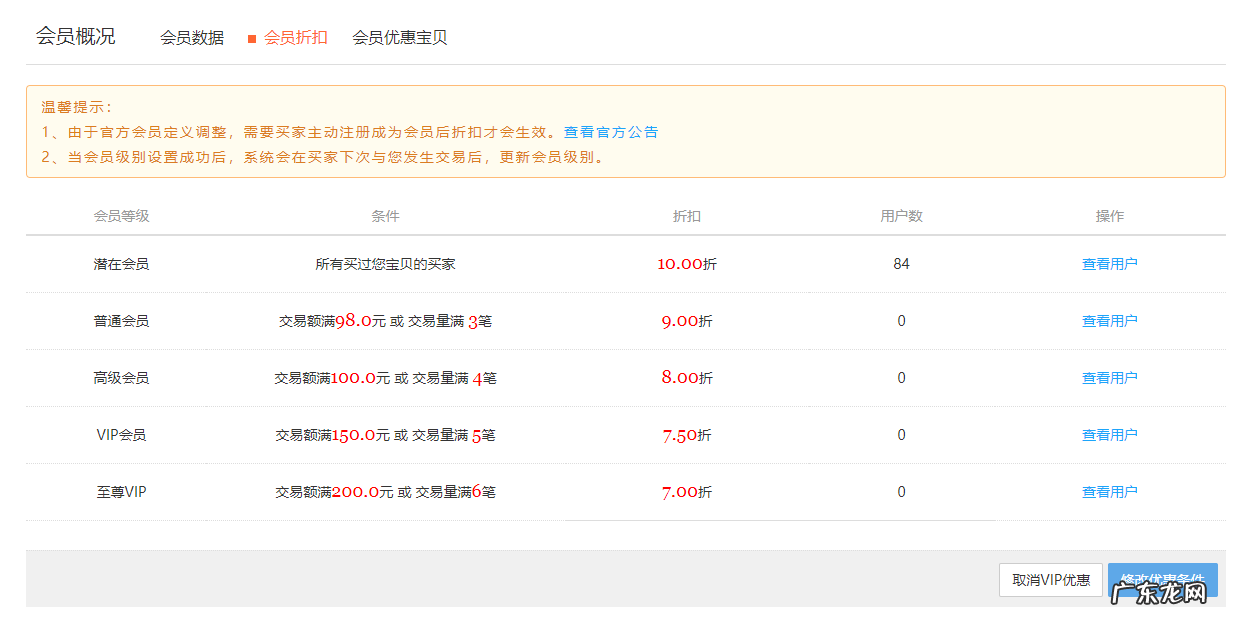The image size is (1245, 622).
Task: Click 查看用户 for VIP会员 row
Action: pos(1109,434)
